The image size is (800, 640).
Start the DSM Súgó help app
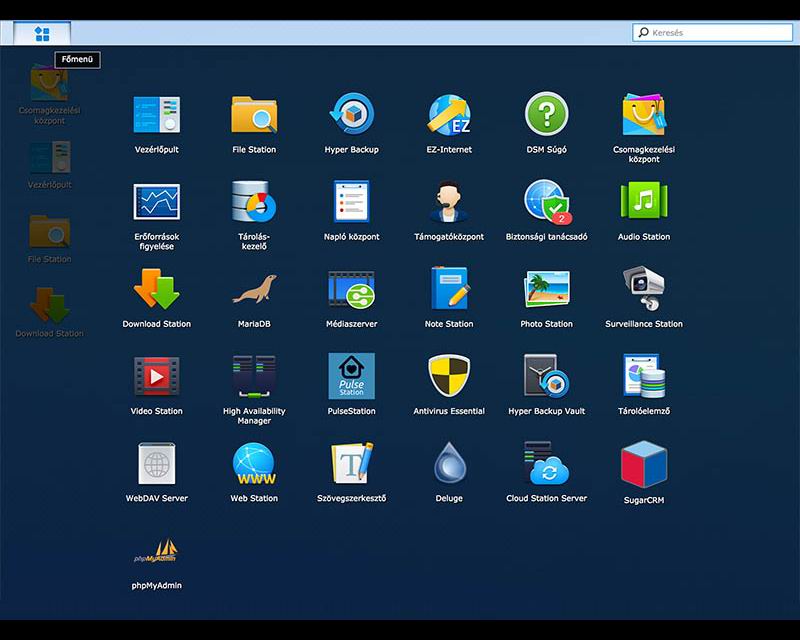[546, 113]
